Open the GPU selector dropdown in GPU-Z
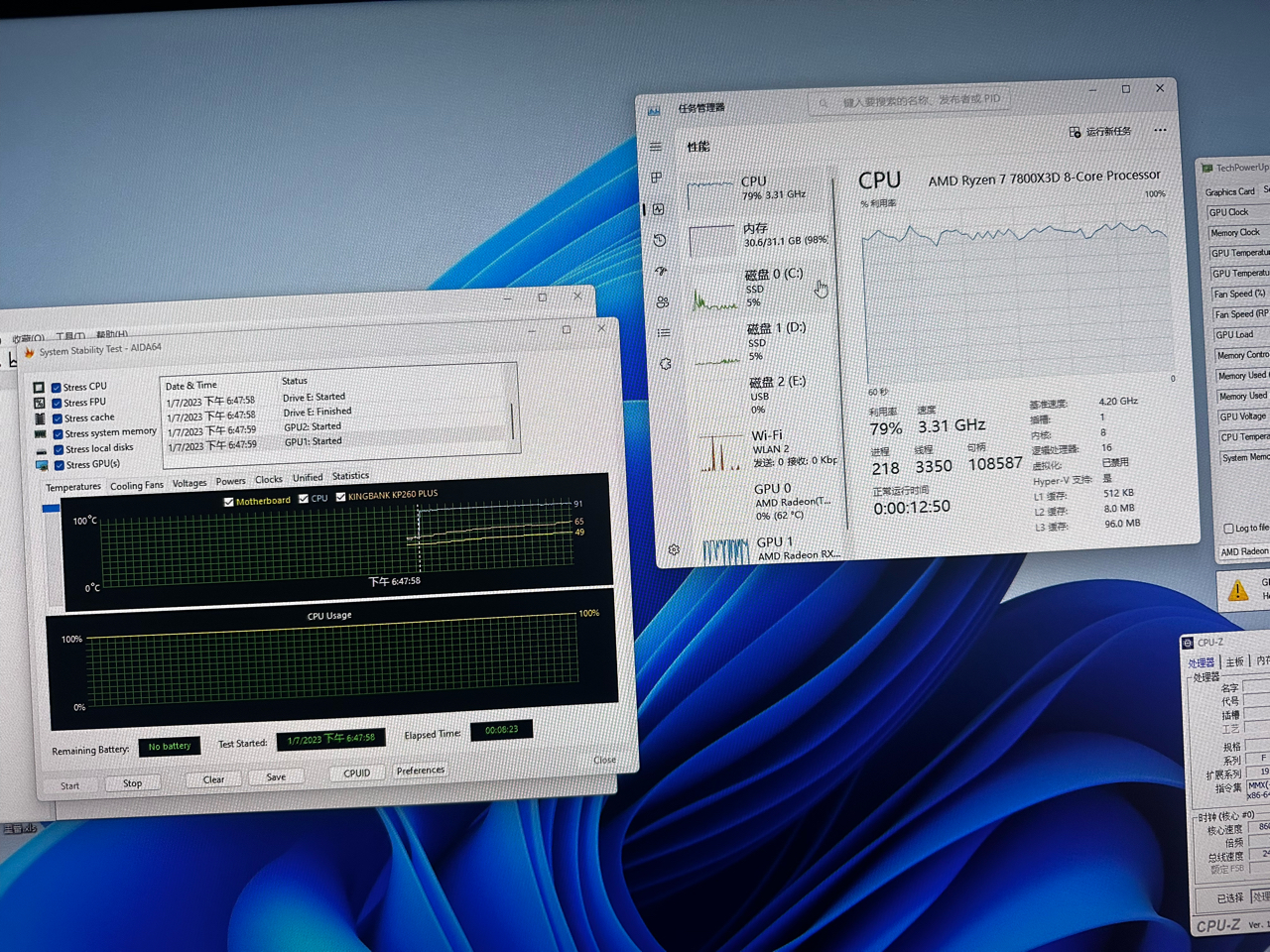Screen dimensions: 1270x952 point(1244,551)
